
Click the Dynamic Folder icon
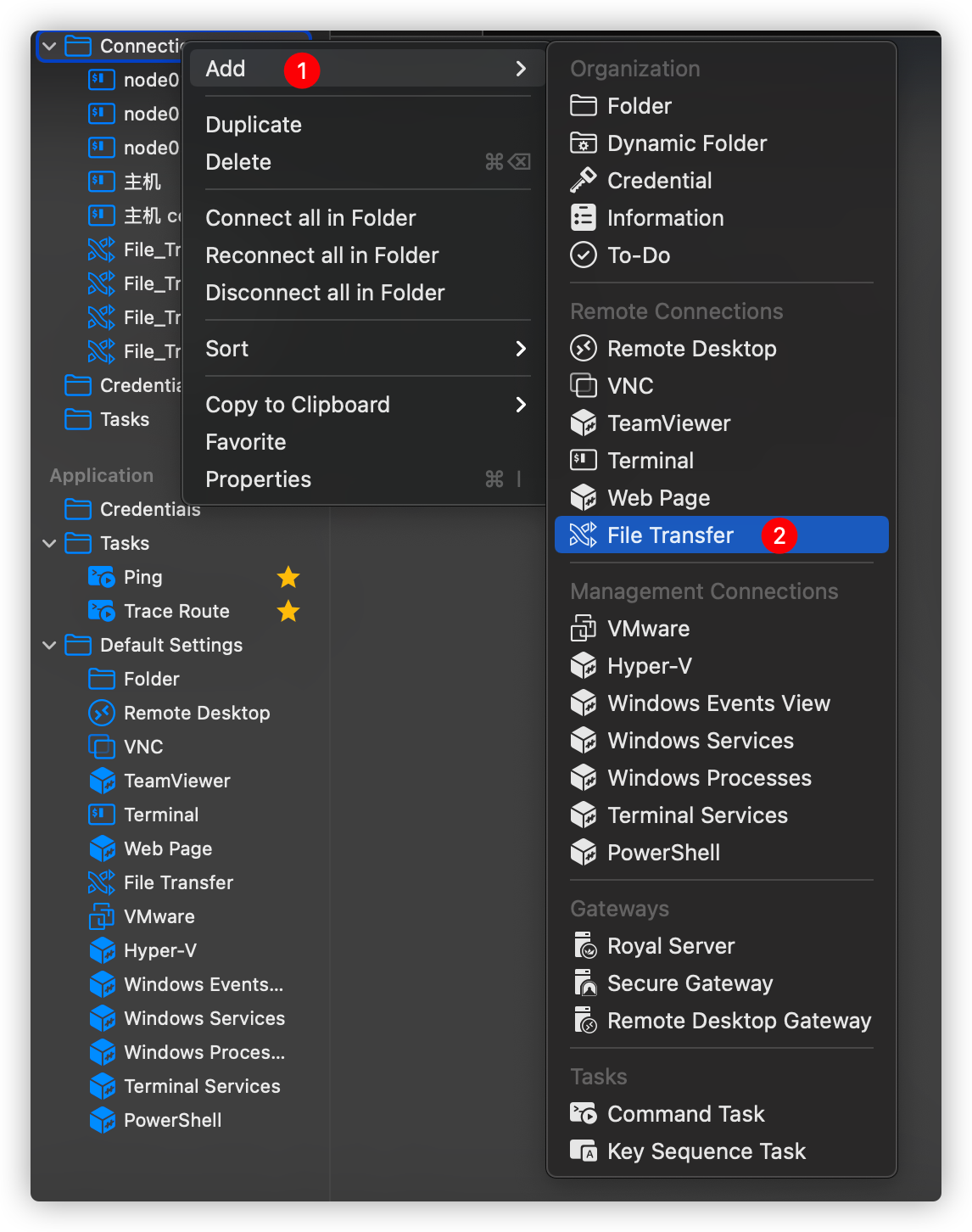pos(584,143)
